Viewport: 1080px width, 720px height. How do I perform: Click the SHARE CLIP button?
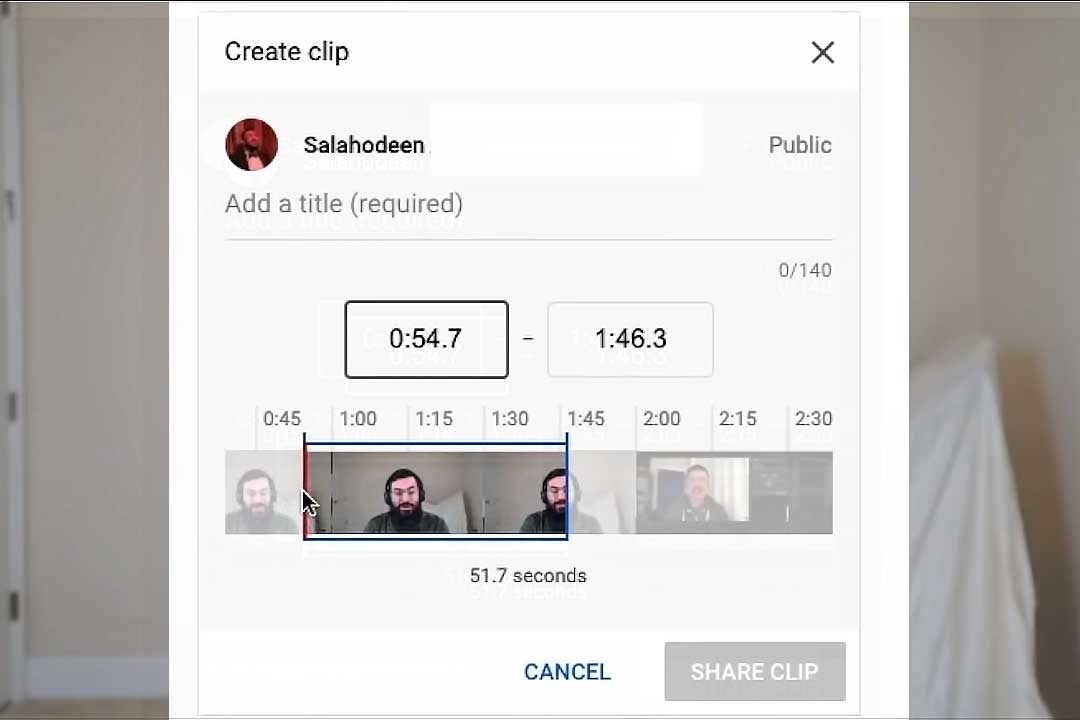point(755,672)
